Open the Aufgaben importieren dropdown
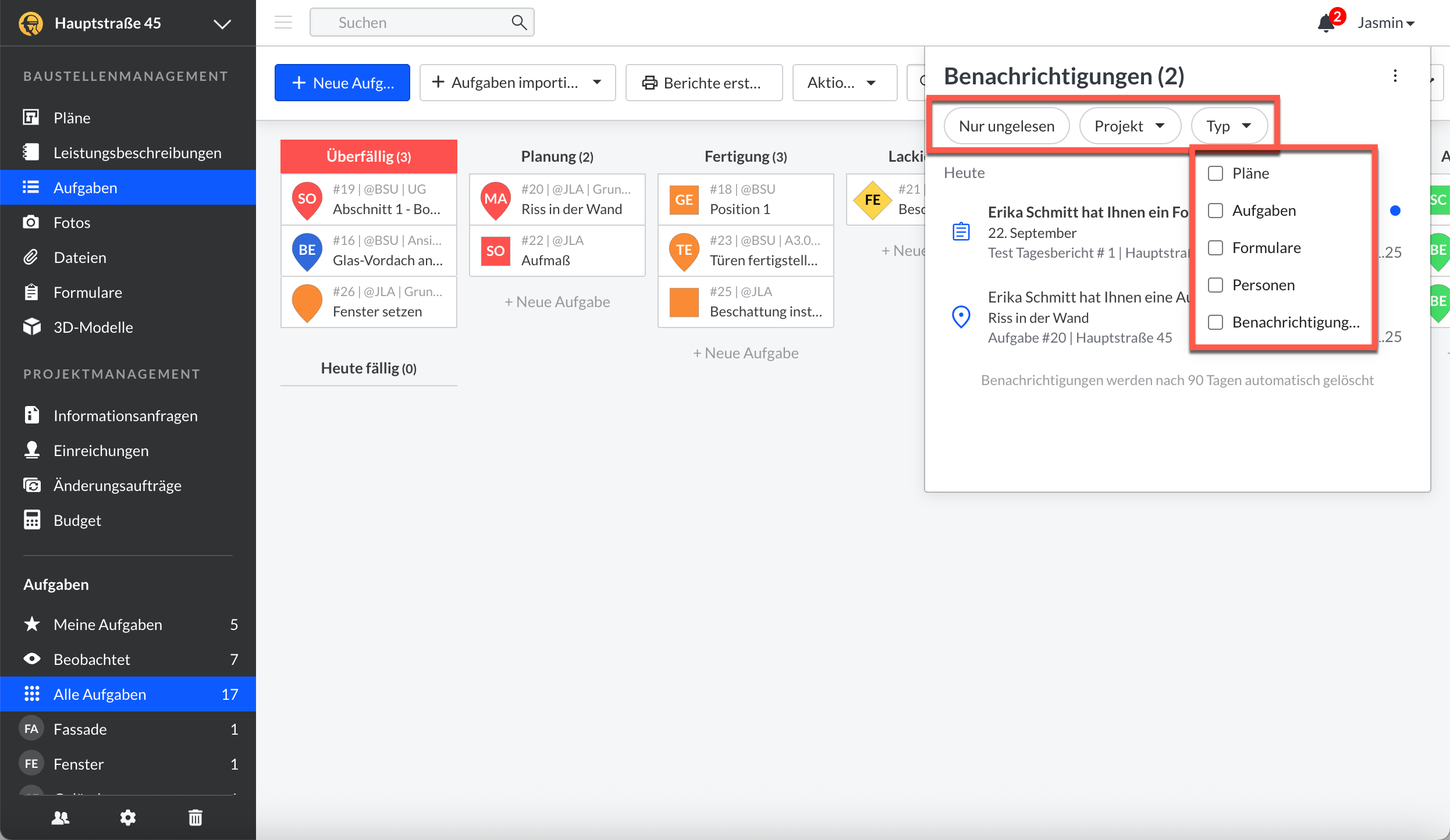 (598, 83)
